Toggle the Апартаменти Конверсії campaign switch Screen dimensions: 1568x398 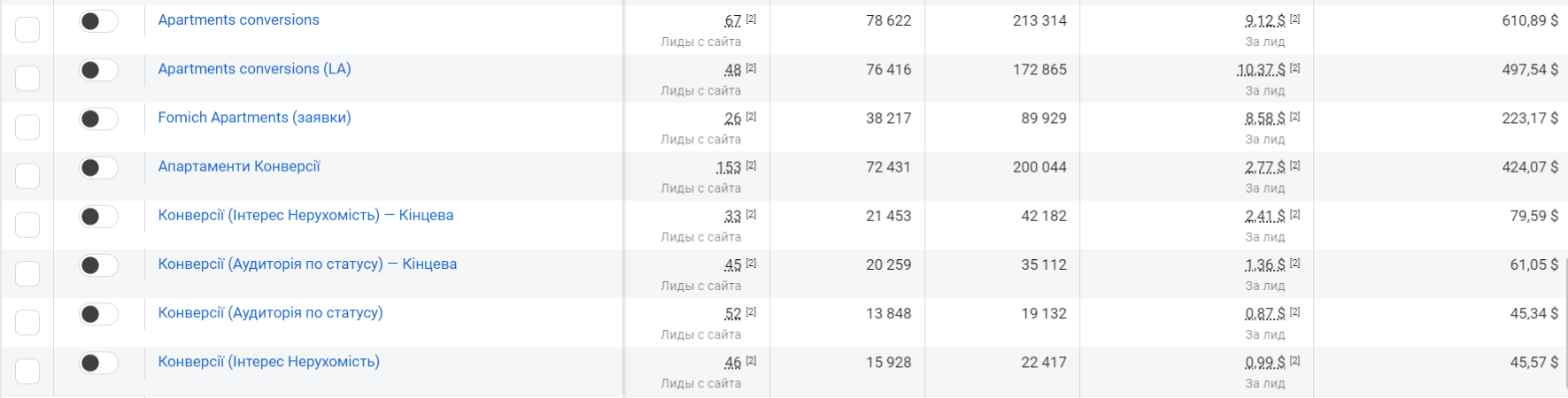point(98,168)
